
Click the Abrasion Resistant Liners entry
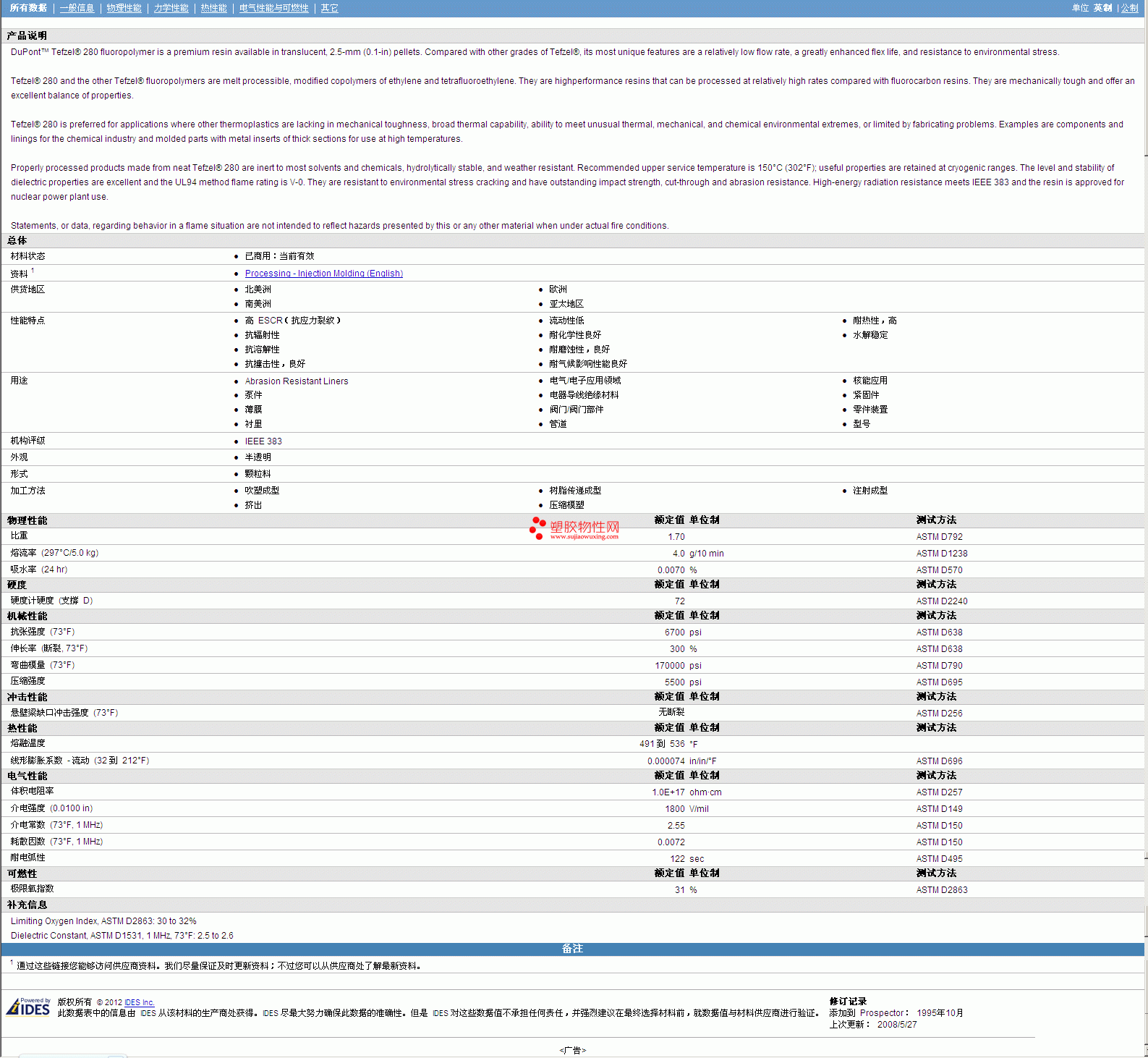coord(296,381)
